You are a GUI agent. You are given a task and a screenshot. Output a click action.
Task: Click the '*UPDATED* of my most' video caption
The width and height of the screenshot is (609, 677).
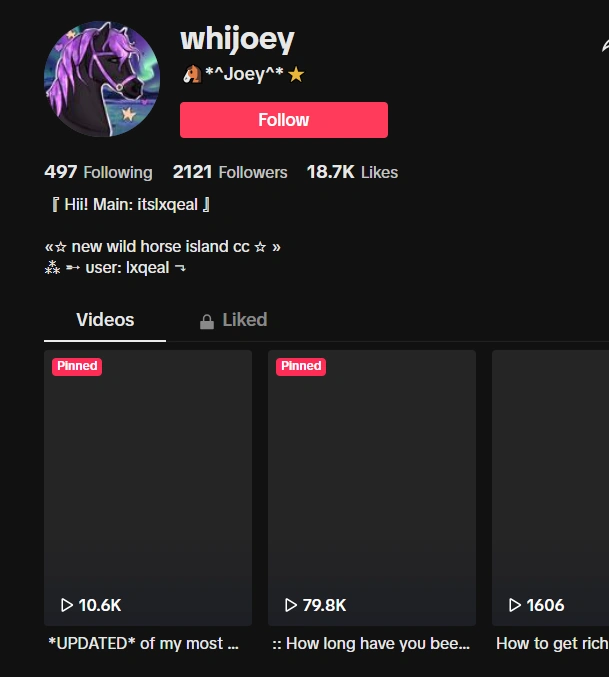pos(143,643)
